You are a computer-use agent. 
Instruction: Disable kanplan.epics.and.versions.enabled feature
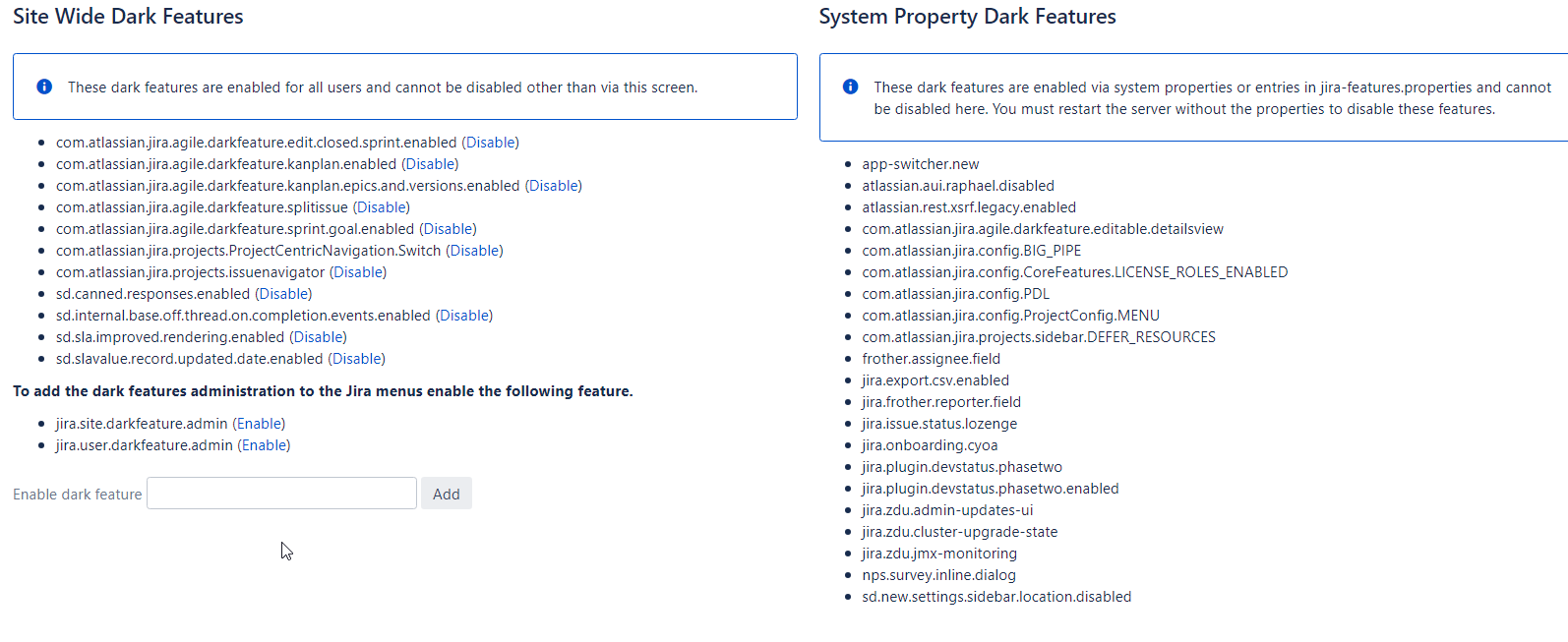point(554,186)
